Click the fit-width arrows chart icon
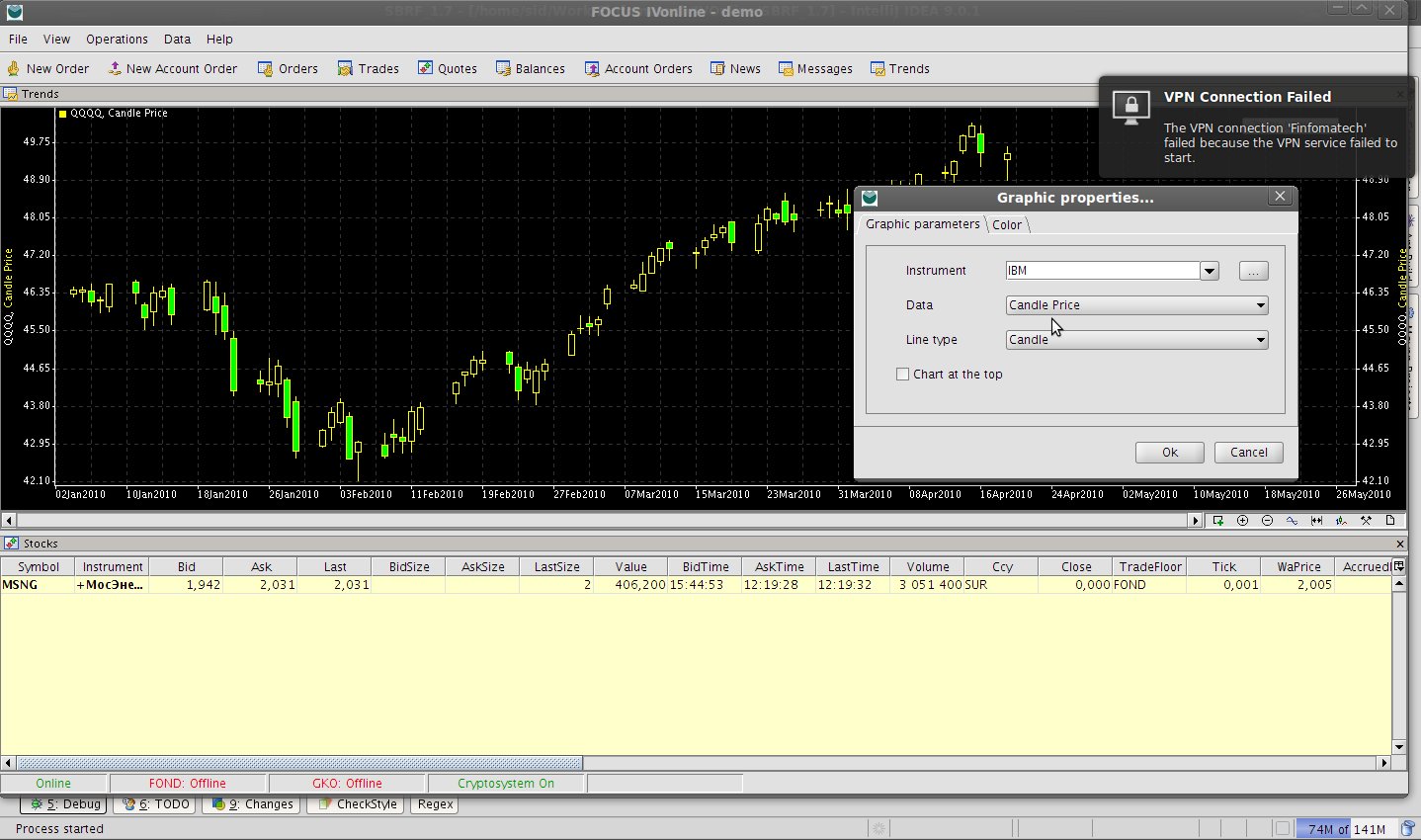1421x840 pixels. point(1316,521)
